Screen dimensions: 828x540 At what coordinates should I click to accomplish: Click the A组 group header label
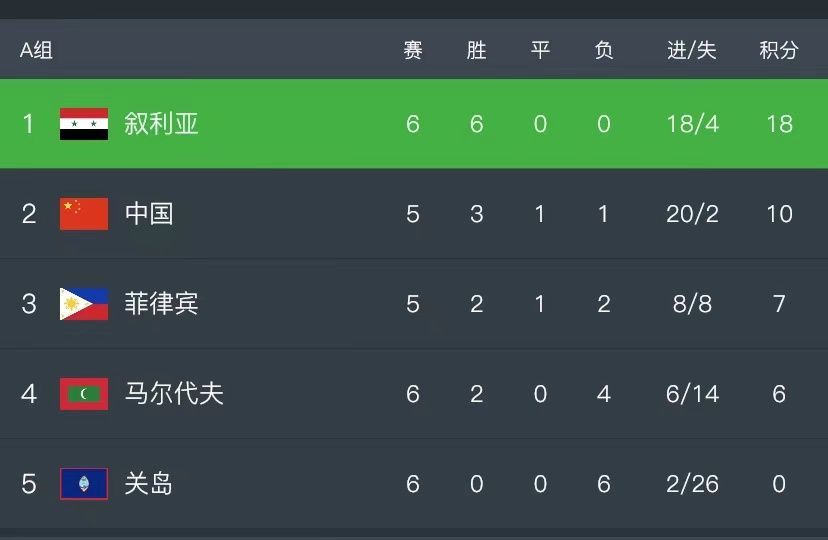36,50
